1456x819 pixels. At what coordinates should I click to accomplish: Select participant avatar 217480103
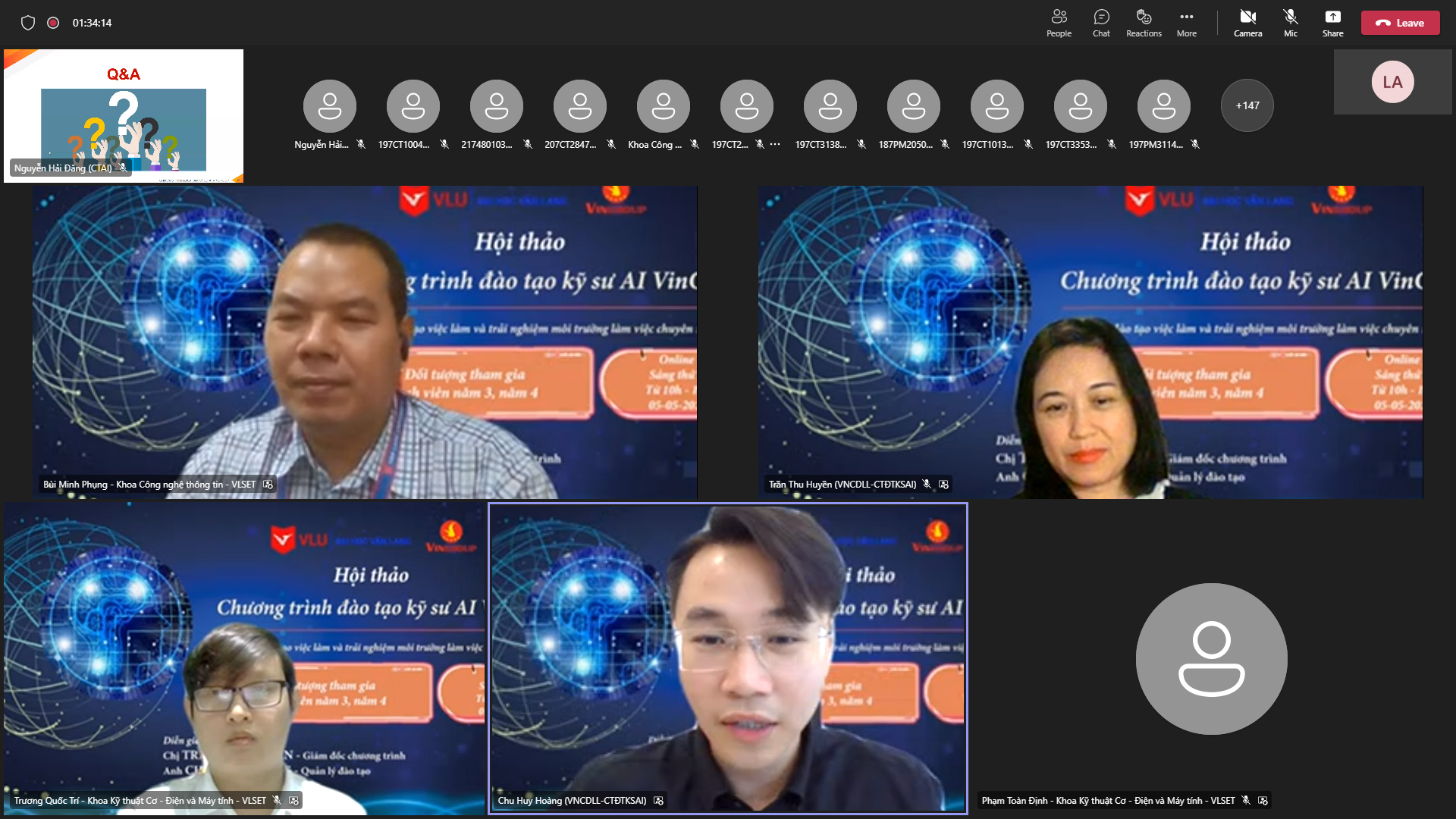pos(497,105)
